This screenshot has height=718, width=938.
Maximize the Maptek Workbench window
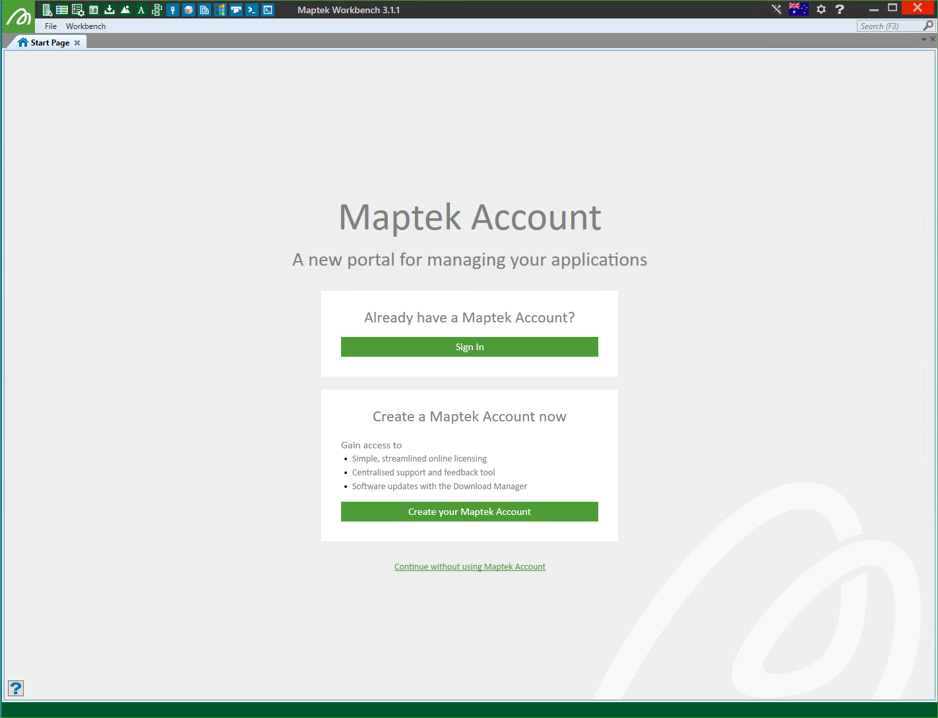pos(893,8)
